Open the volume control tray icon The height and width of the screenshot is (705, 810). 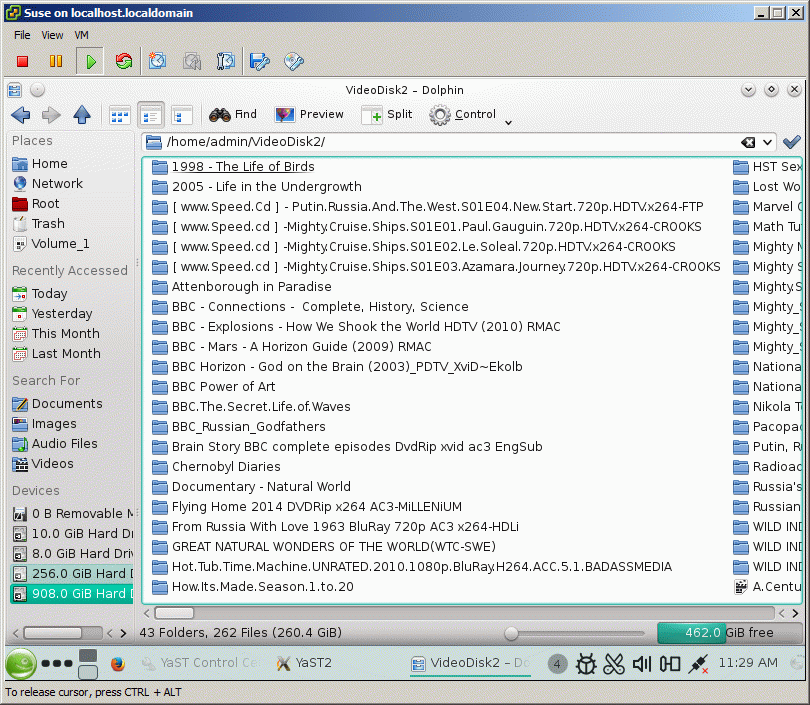(x=641, y=664)
